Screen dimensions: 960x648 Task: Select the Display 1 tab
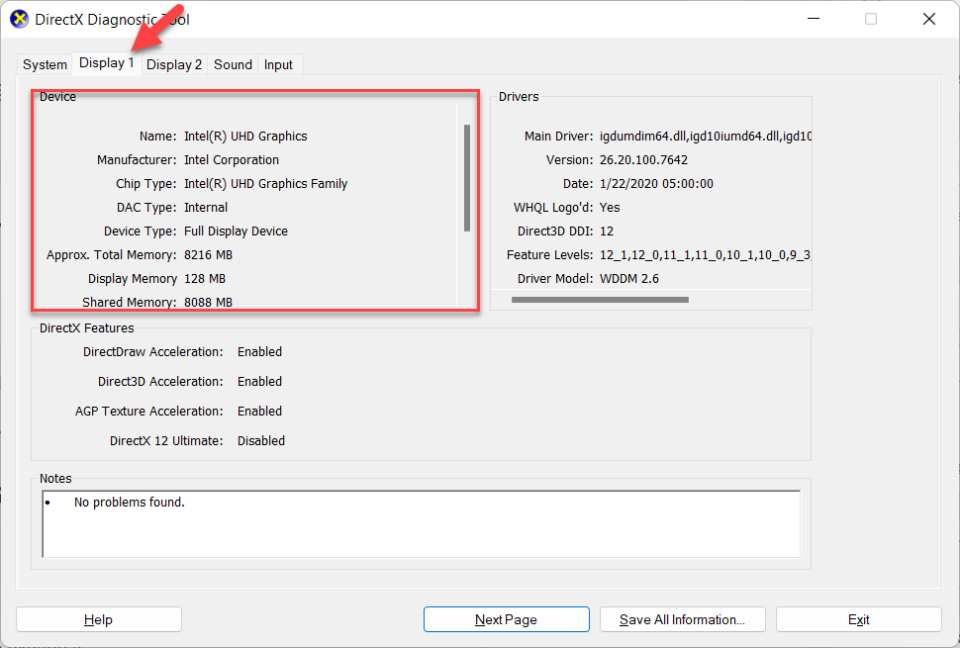[106, 64]
